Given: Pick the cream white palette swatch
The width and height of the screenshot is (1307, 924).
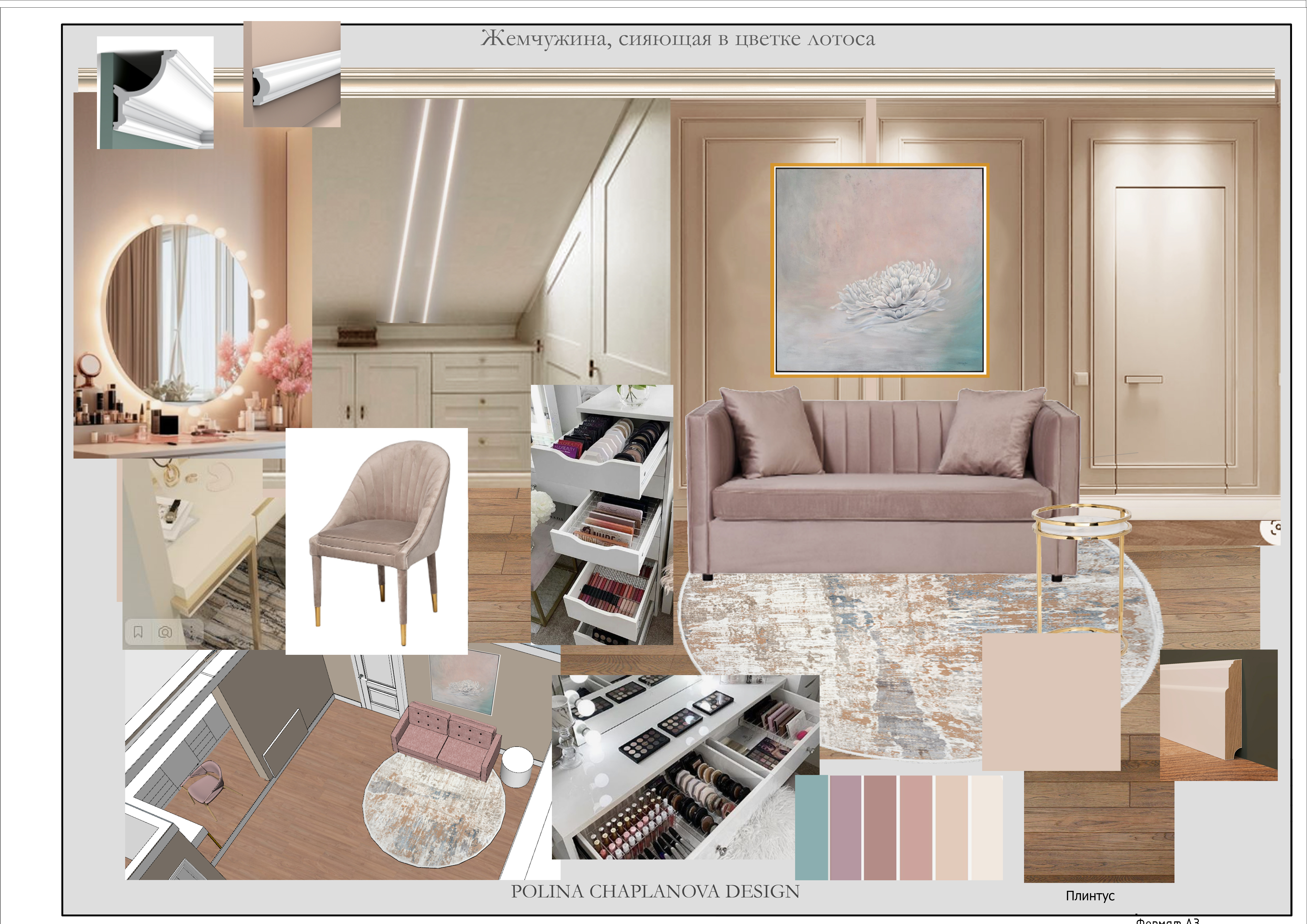Looking at the screenshot, I should (x=987, y=827).
